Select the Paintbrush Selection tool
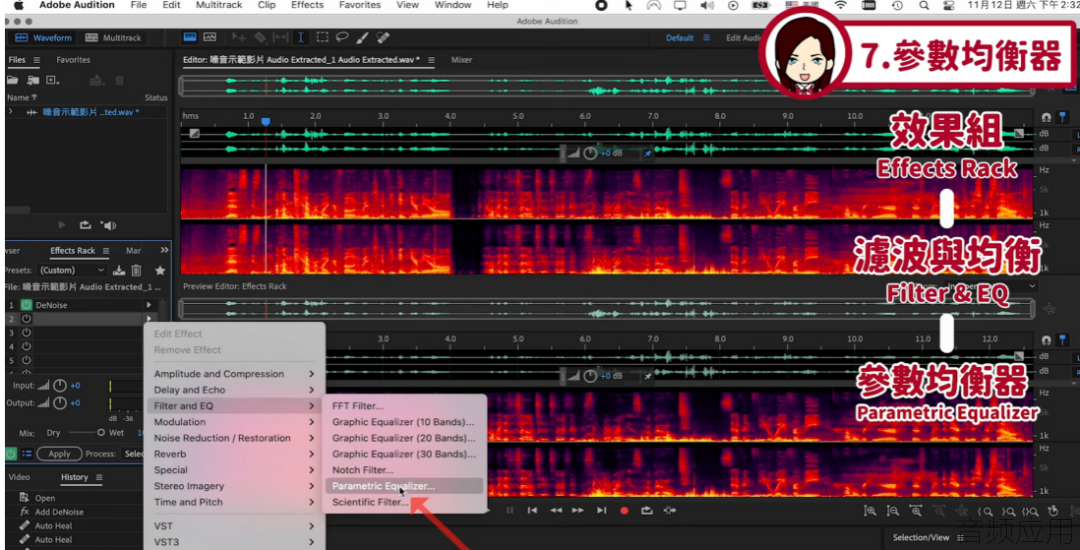This screenshot has width=1080, height=550. 362,37
